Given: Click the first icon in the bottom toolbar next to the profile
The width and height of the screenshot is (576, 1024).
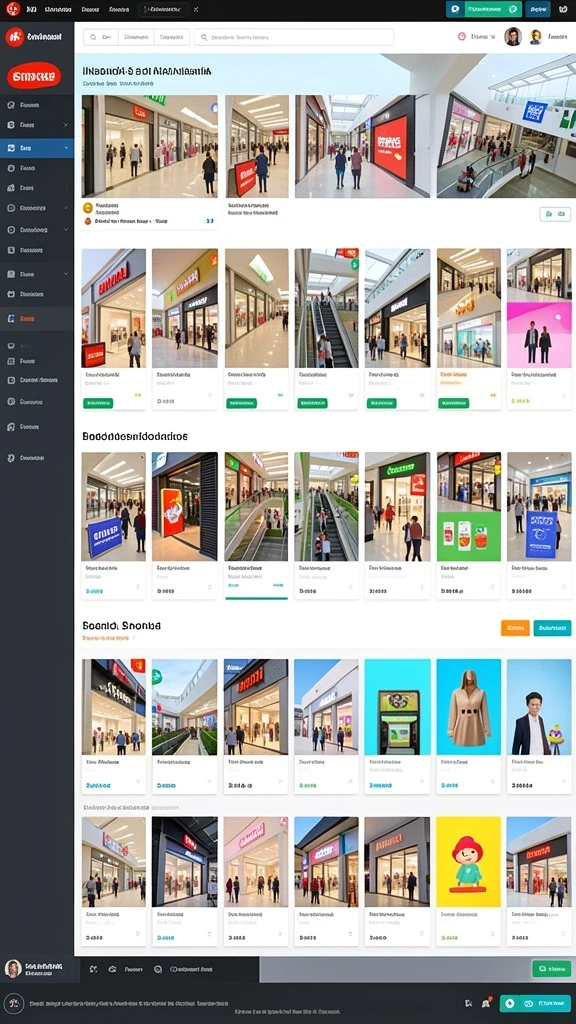Looking at the screenshot, I should coord(93,970).
